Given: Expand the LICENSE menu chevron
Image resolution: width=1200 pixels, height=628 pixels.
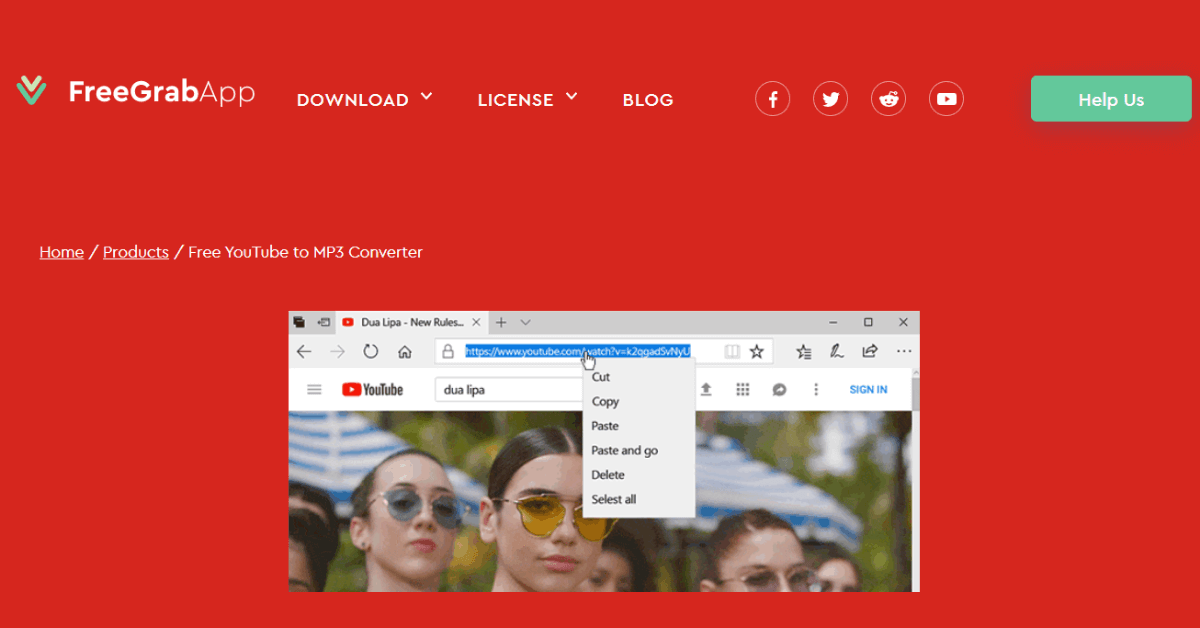Looking at the screenshot, I should (572, 96).
